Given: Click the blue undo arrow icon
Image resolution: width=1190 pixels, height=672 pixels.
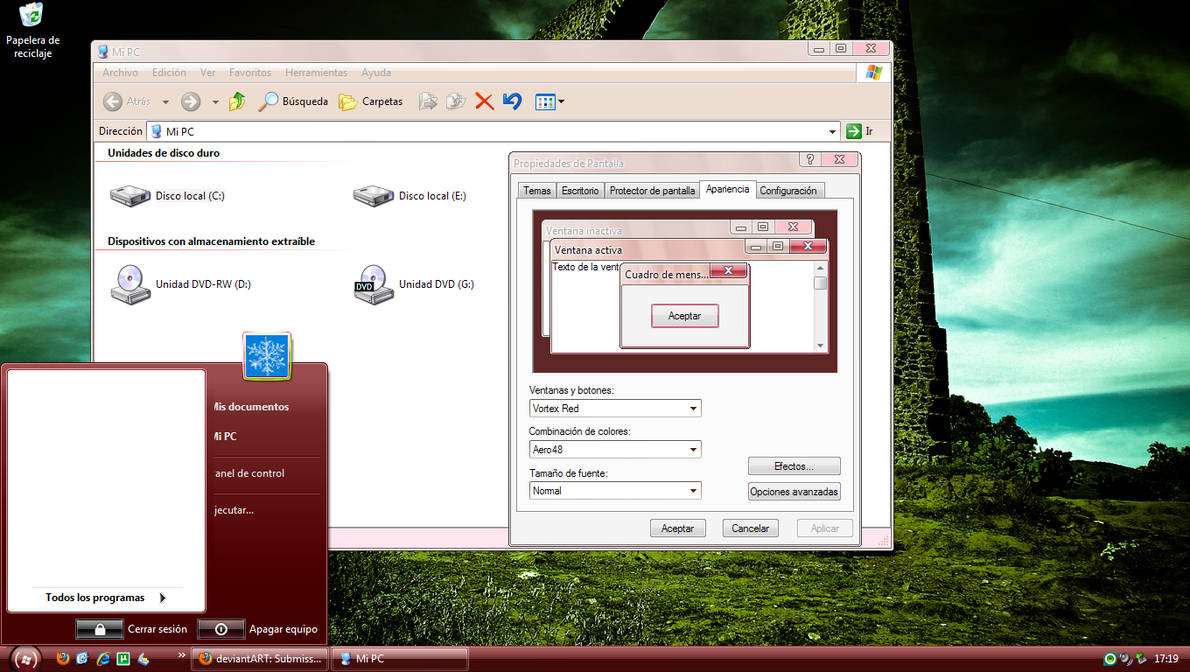Looking at the screenshot, I should click(x=512, y=101).
